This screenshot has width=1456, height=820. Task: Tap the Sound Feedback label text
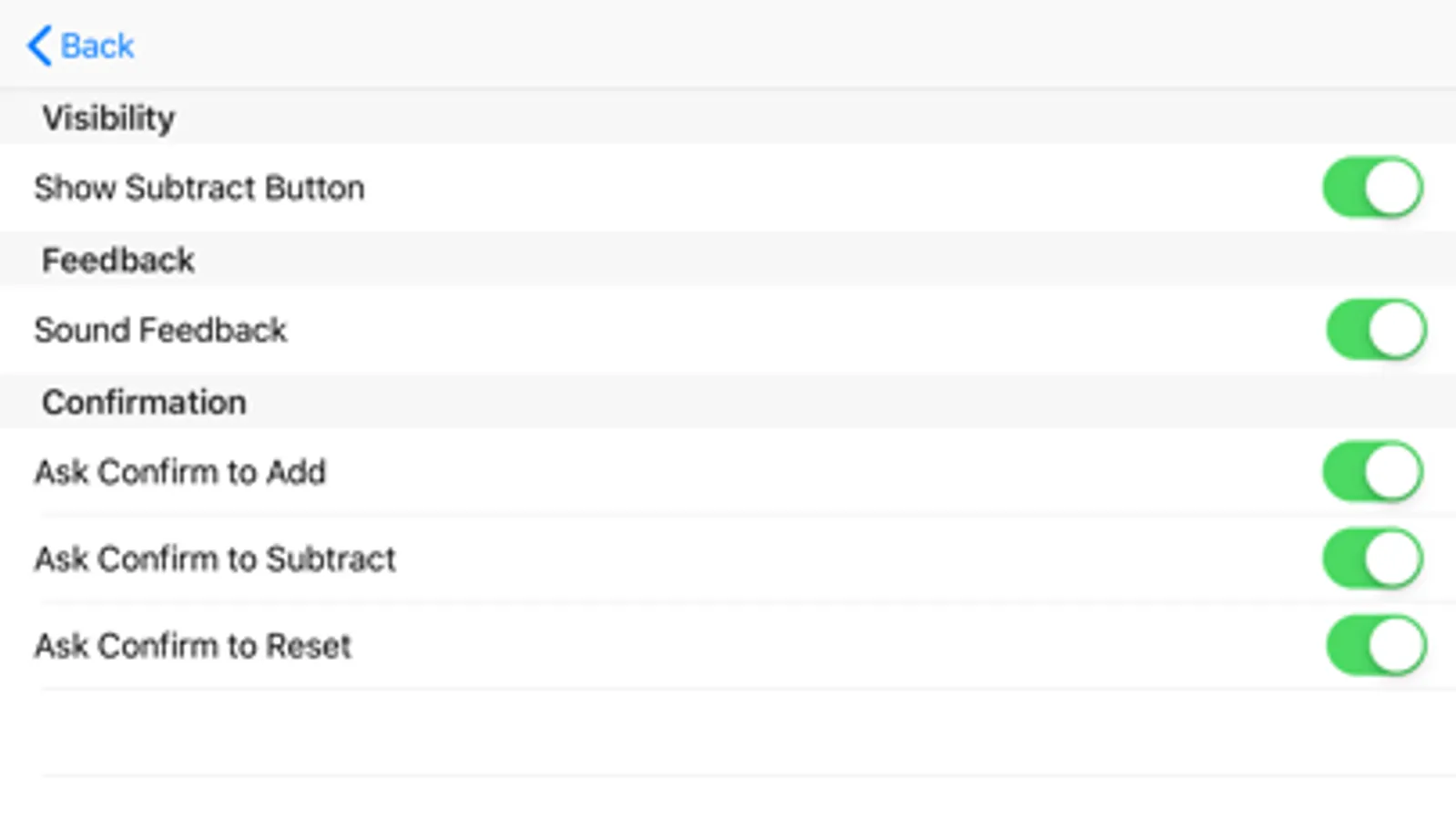pos(160,330)
